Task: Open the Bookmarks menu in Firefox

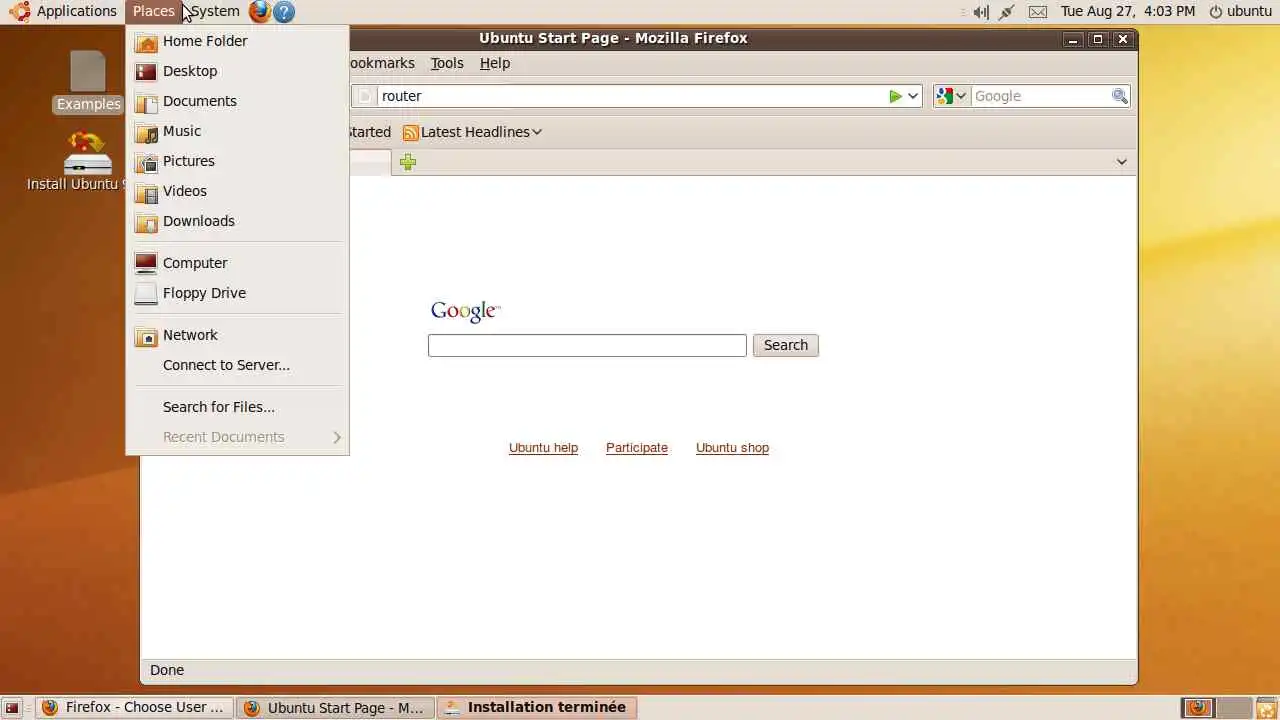Action: [380, 63]
